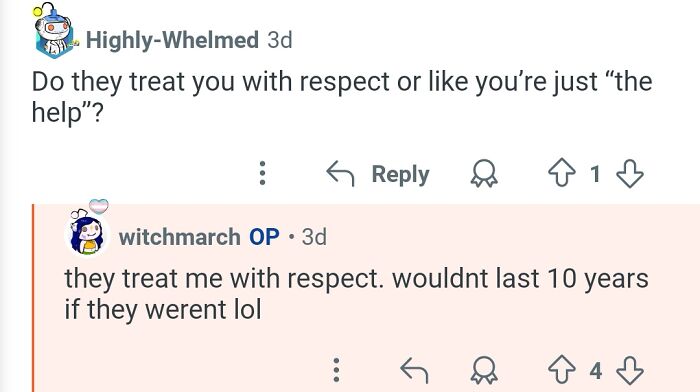
Task: Tap witchmarch's reply text about respect
Action: 356,294
